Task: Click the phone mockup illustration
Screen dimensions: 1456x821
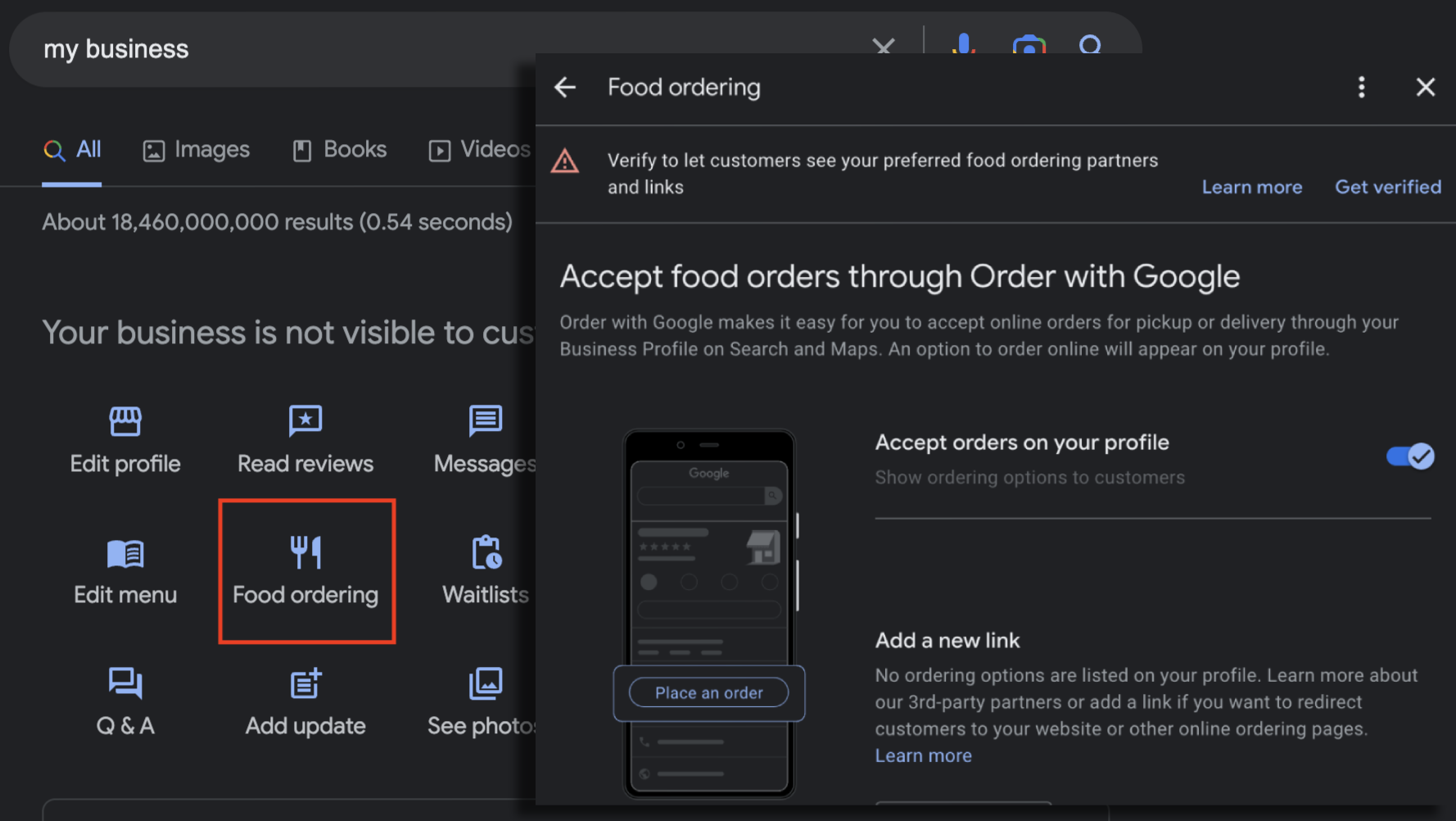Action: (x=709, y=613)
